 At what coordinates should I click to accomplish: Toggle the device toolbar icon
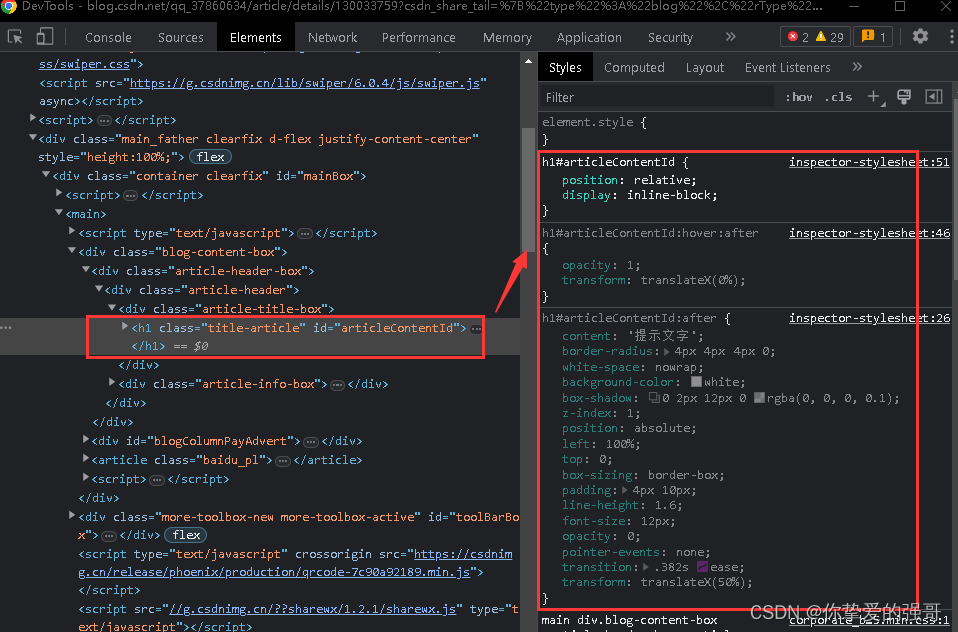[x=43, y=36]
